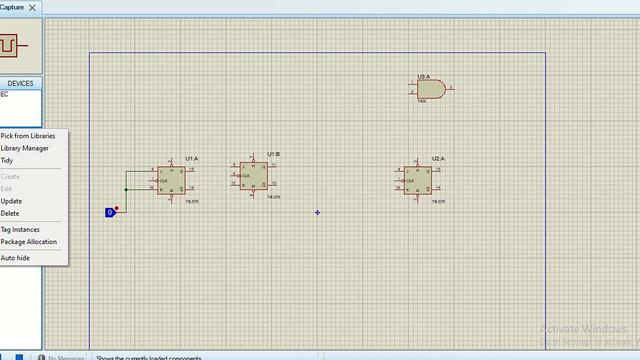Choose Update in the context menu
640x360 pixels.
(11, 201)
